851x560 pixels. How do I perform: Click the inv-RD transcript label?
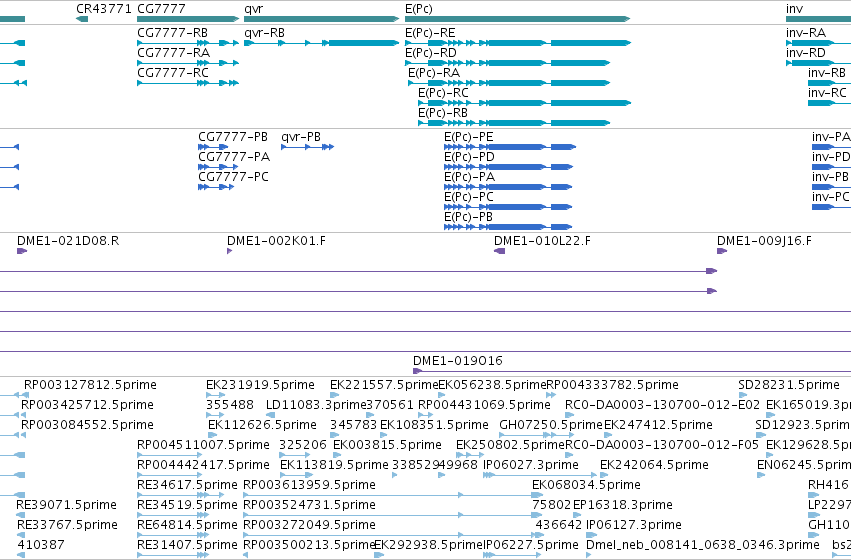(x=805, y=53)
